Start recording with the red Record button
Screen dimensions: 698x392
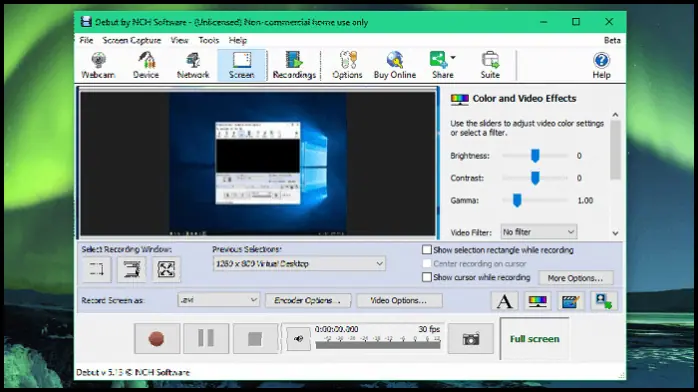[157, 339]
